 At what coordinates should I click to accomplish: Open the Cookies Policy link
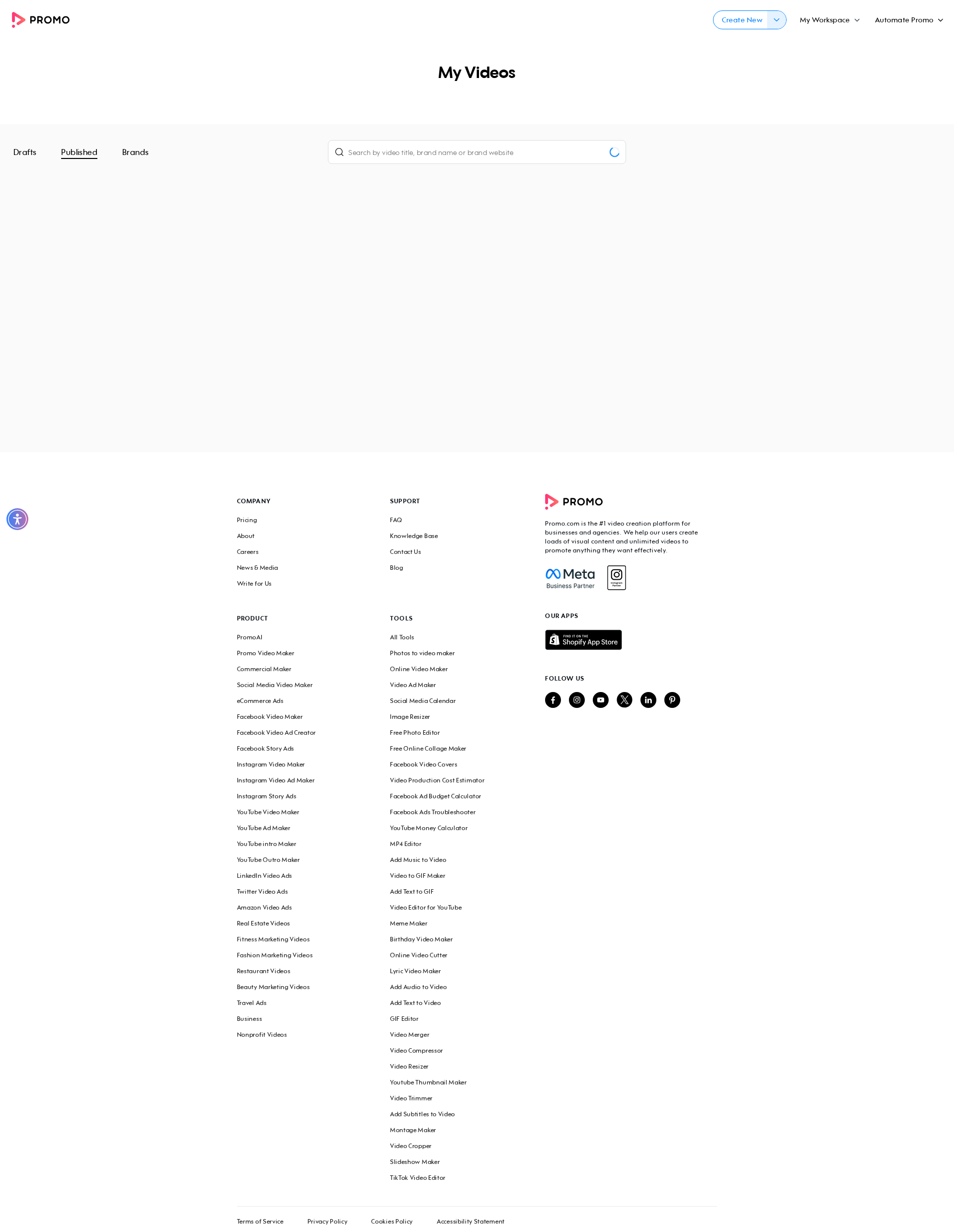[x=392, y=1221]
